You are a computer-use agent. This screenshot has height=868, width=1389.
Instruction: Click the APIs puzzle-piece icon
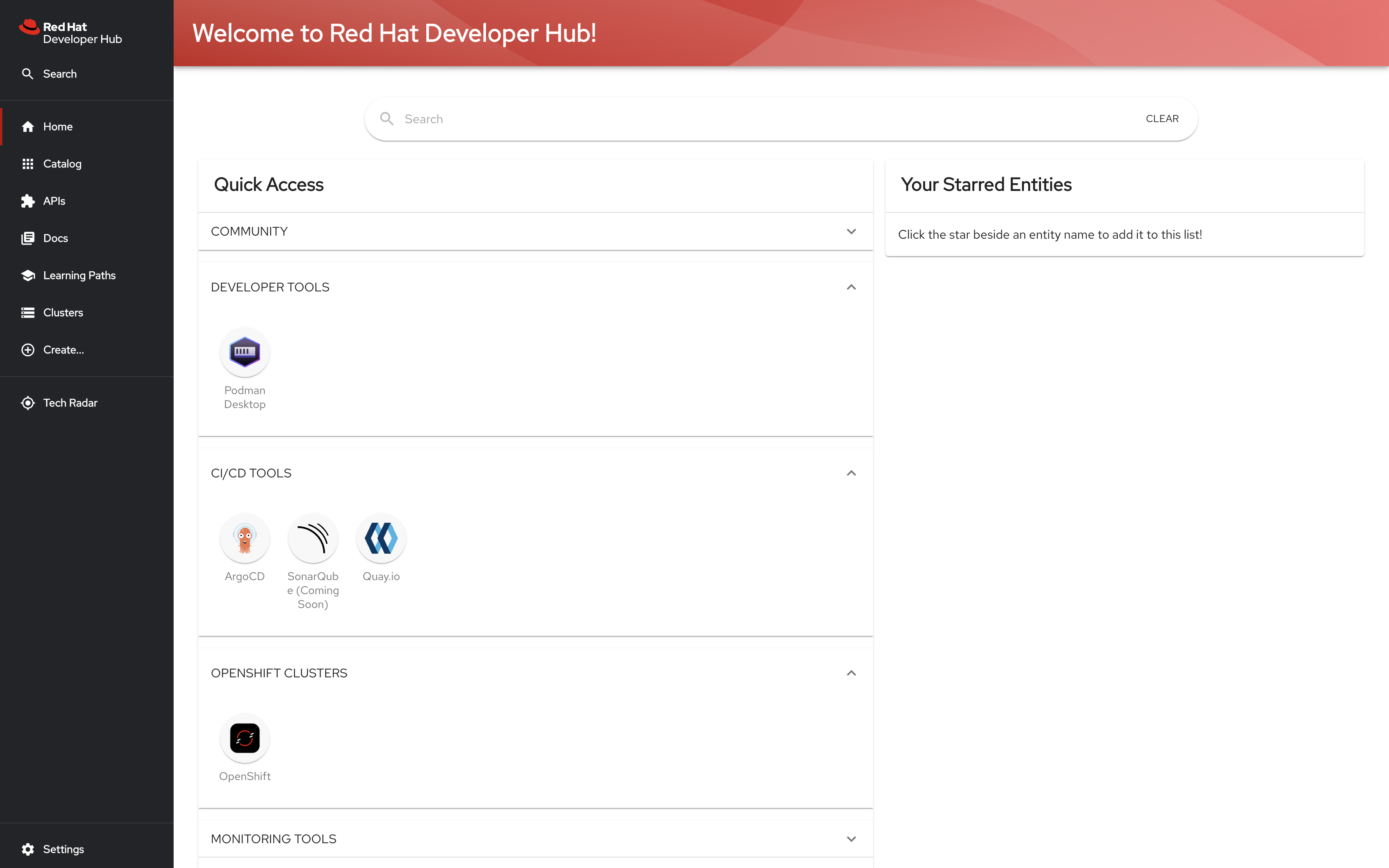[x=28, y=201]
